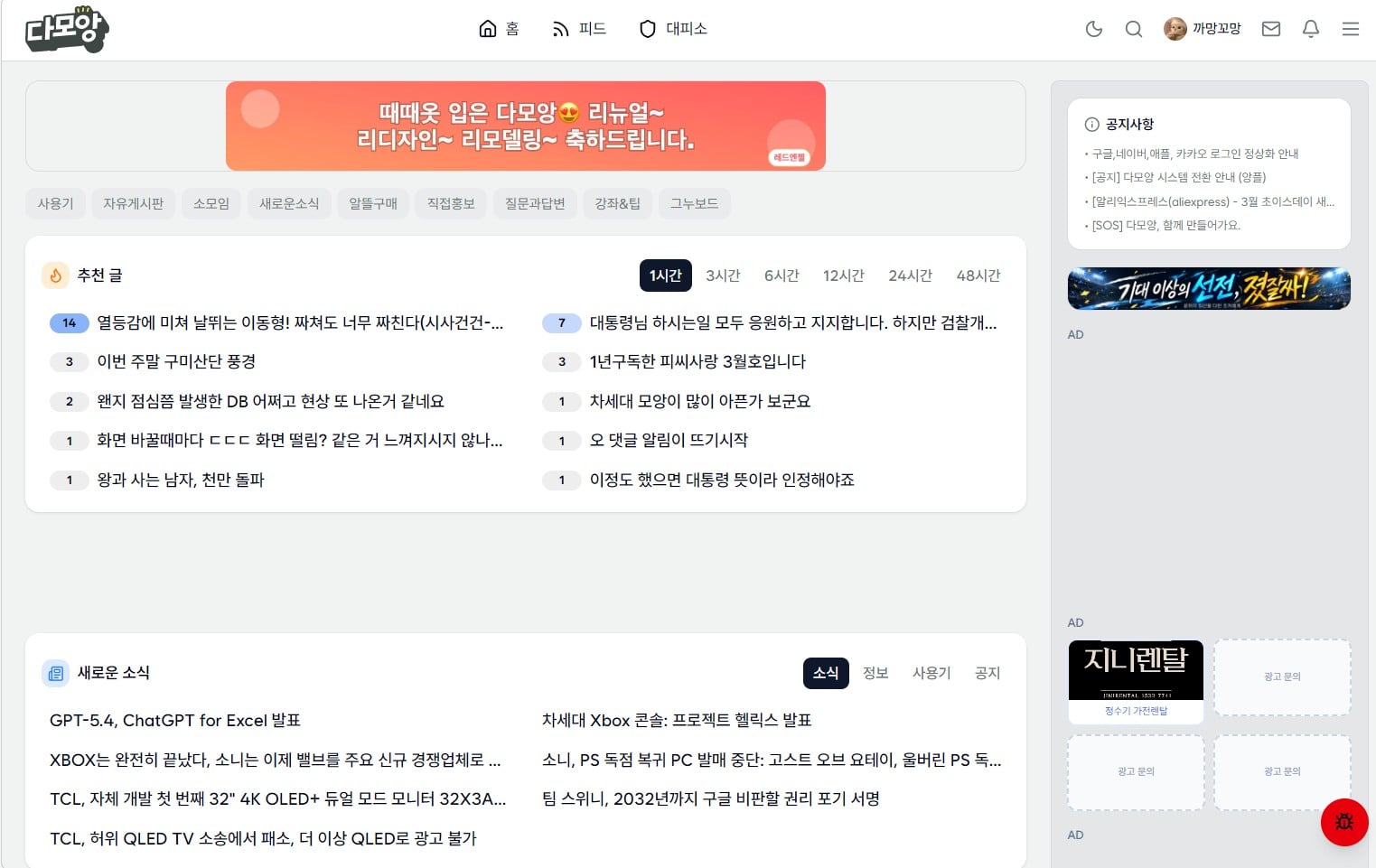The image size is (1376, 868).
Task: Open the 대피소 shield link
Action: pyautogui.click(x=673, y=29)
